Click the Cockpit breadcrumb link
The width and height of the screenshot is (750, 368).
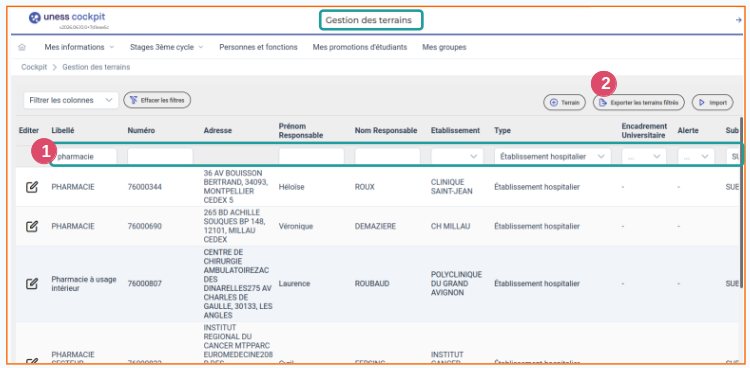34,67
